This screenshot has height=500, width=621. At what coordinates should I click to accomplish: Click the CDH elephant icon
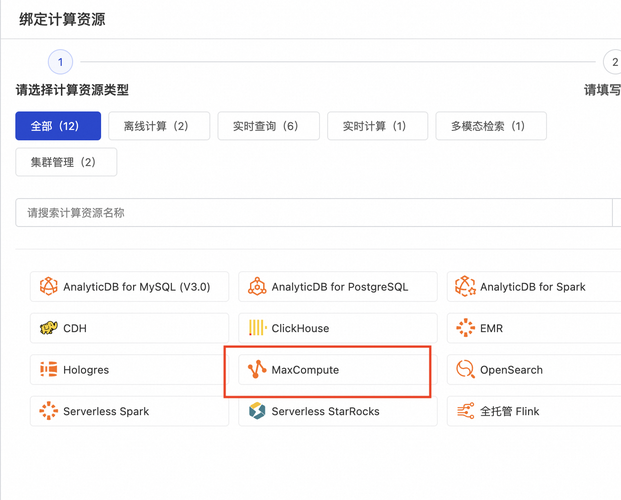pos(48,328)
